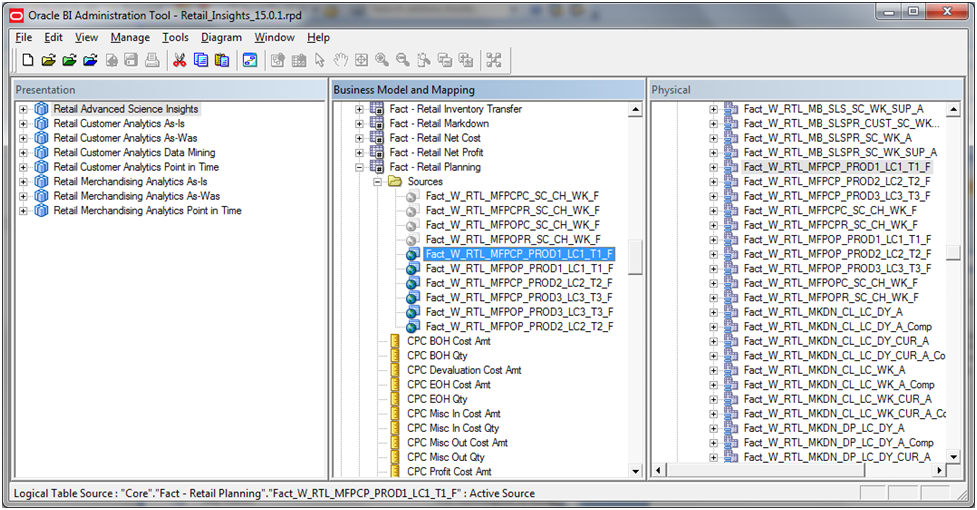Select Fact_W_RTL_MFPOP_PROD3_LC3_T3_F logical source

520,312
